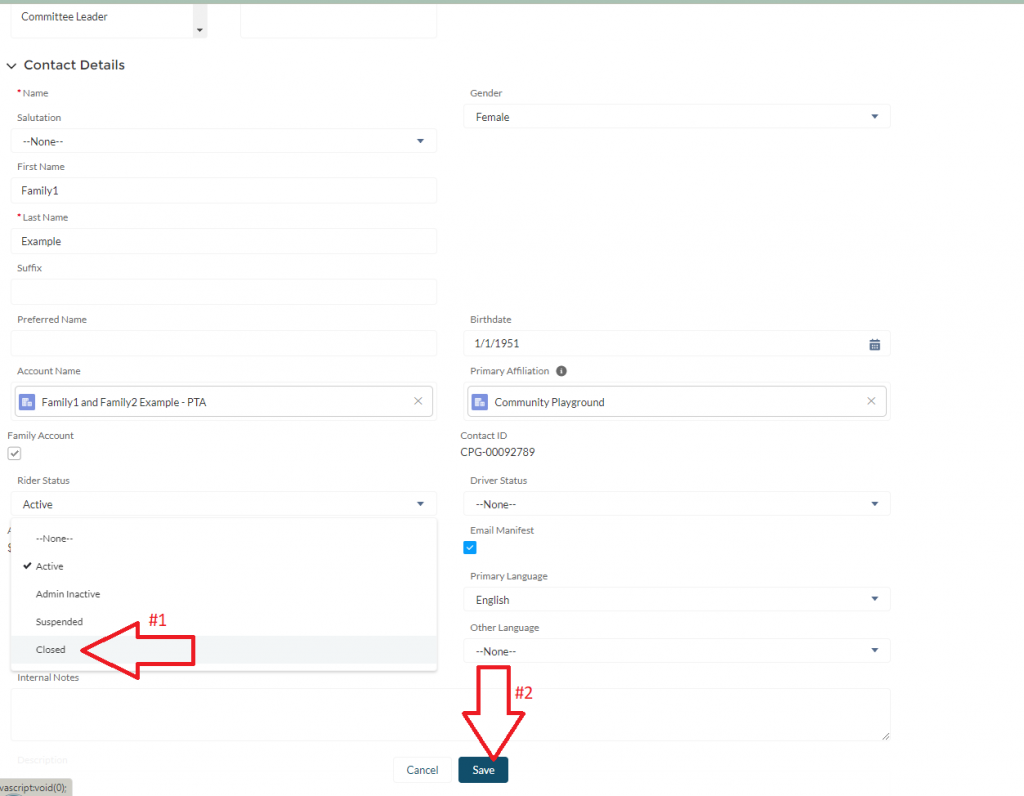Click the Cancel button
The image size is (1024, 796).
tap(422, 770)
